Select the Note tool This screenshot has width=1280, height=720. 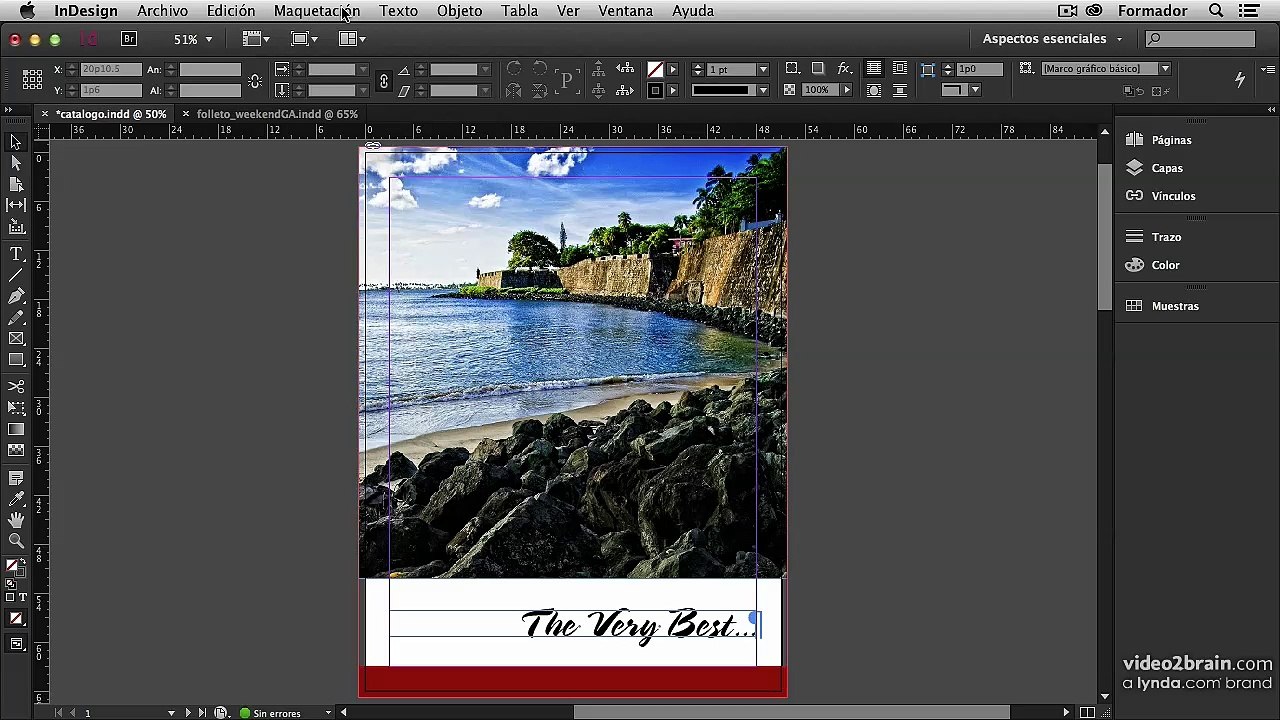click(x=16, y=478)
